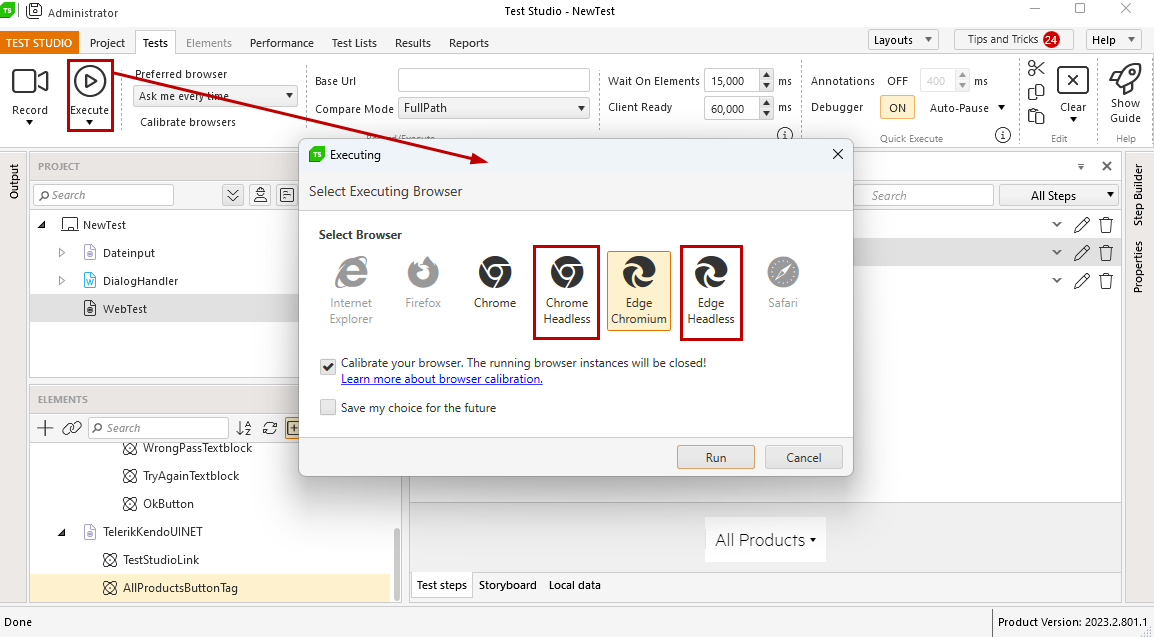Expand first step chevron

click(1057, 225)
